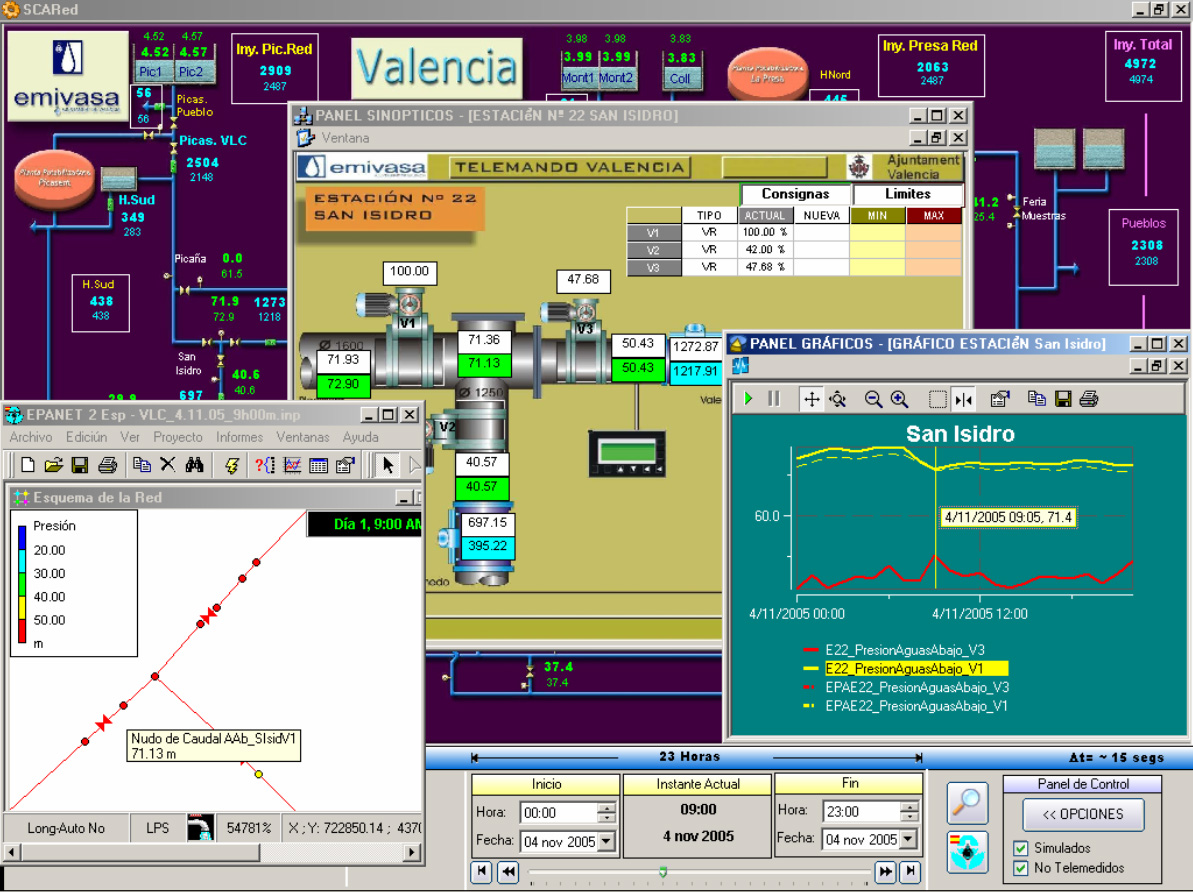Jump to the first time step
Viewport: 1193px width, 892px height.
(x=481, y=872)
